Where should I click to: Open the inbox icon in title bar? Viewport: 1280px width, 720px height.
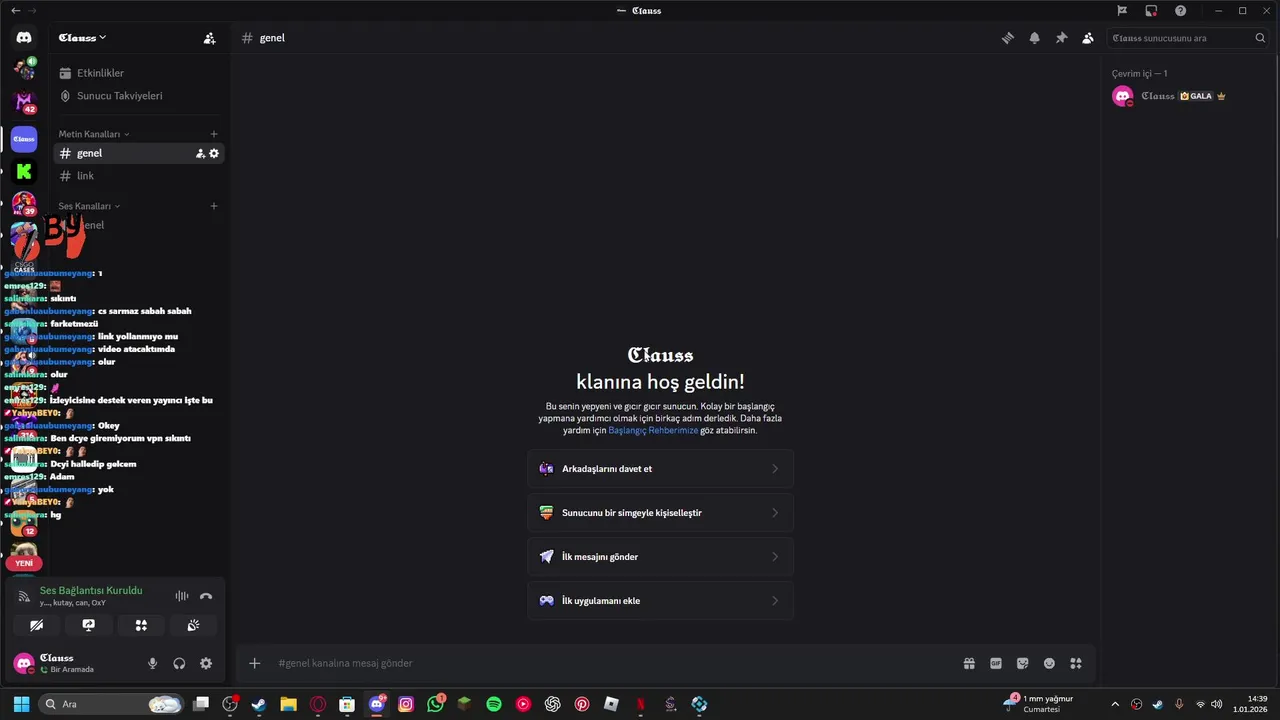(x=1152, y=11)
